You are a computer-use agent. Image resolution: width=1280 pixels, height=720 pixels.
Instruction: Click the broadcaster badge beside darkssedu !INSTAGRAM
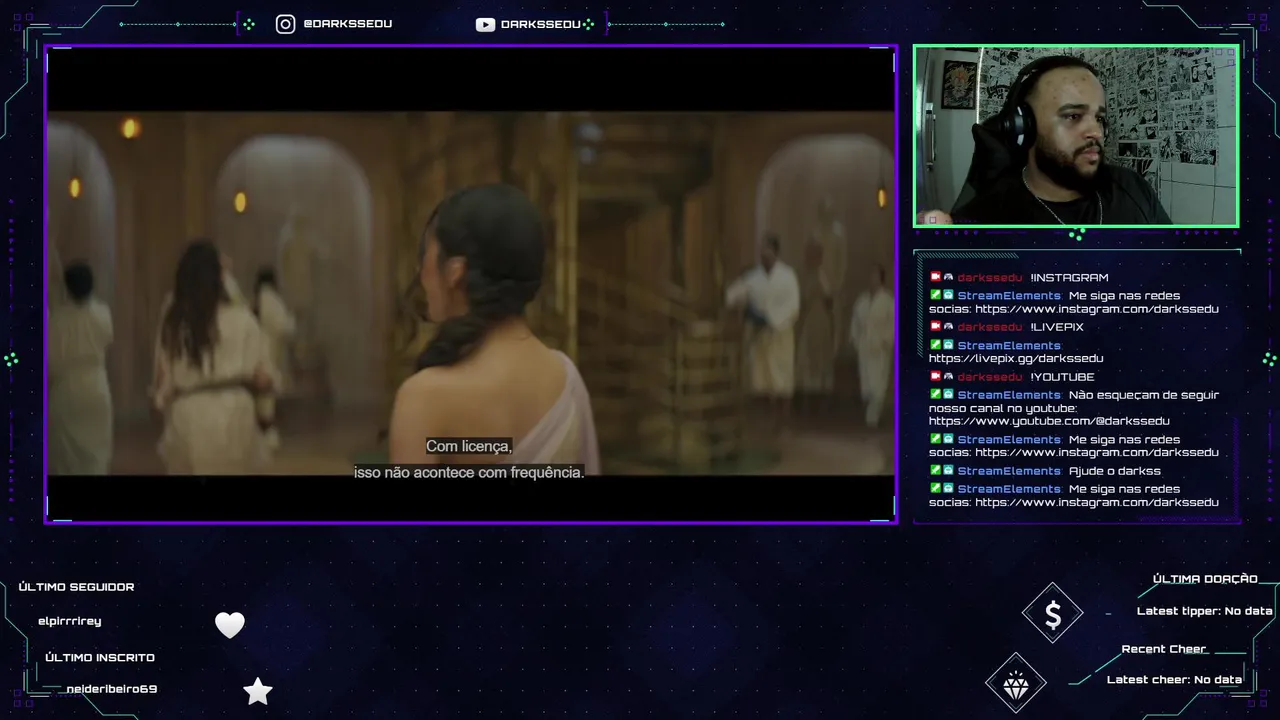(x=936, y=277)
